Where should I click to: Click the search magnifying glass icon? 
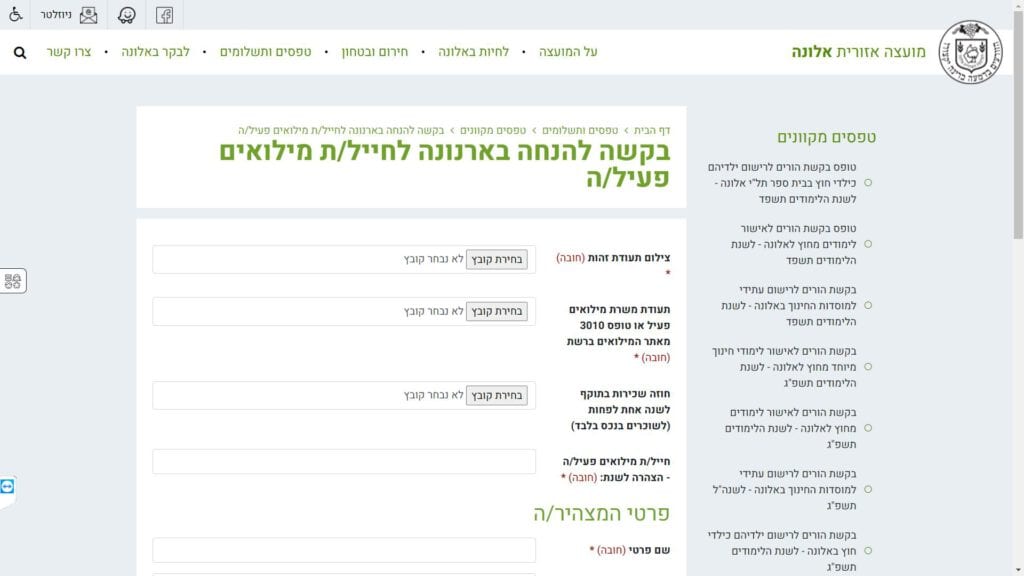[x=20, y=52]
